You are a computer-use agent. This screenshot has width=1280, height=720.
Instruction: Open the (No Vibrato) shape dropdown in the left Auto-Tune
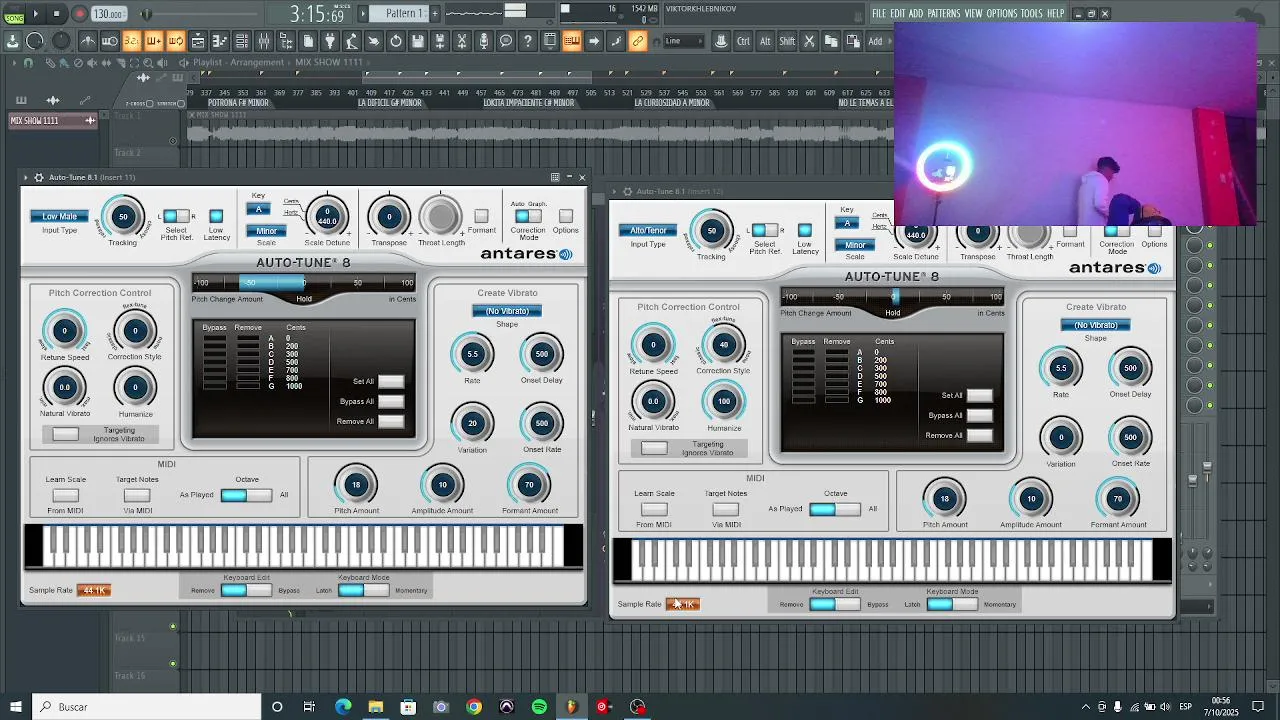[507, 311]
